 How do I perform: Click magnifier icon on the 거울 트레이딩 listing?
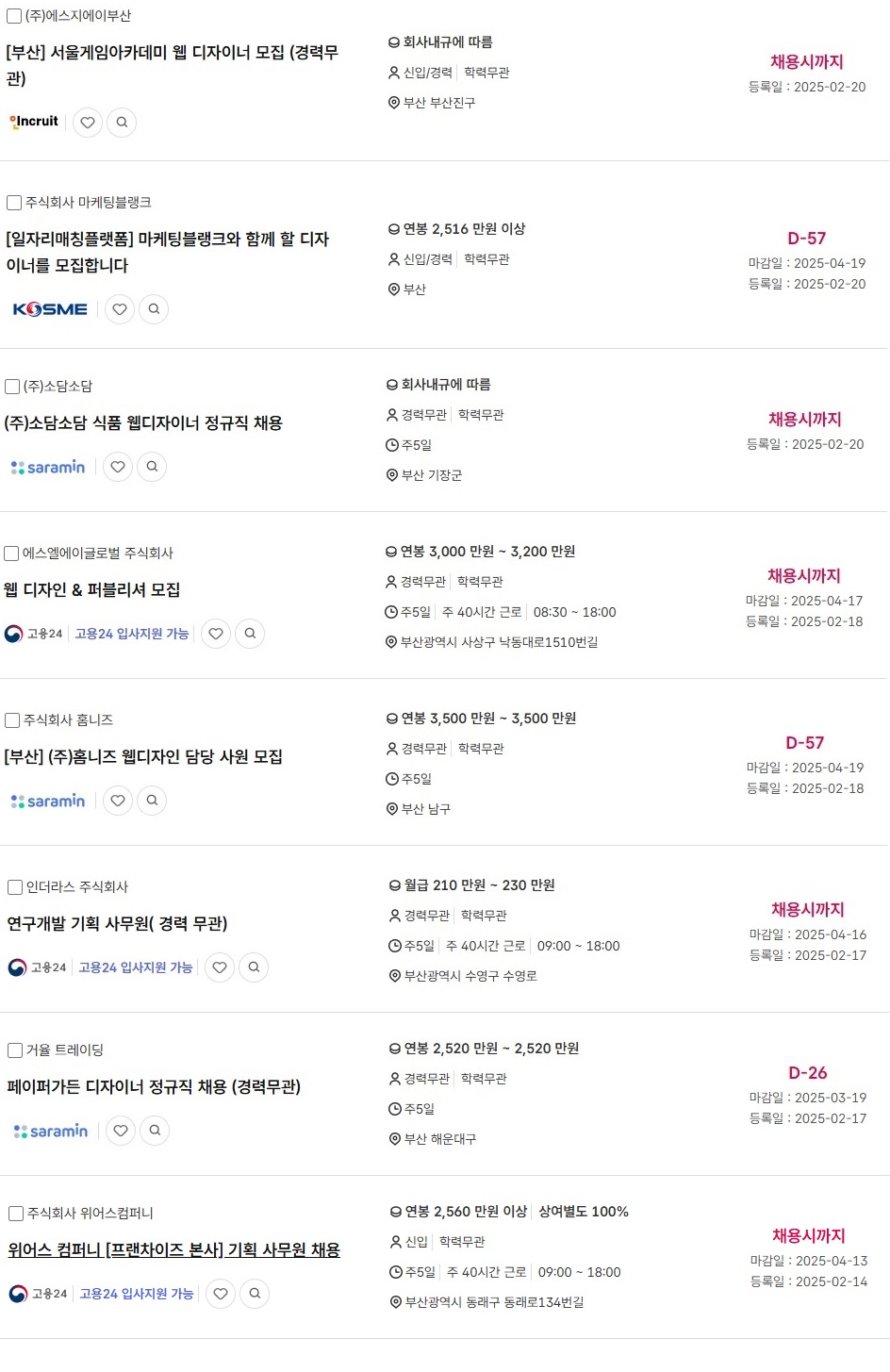[155, 1131]
